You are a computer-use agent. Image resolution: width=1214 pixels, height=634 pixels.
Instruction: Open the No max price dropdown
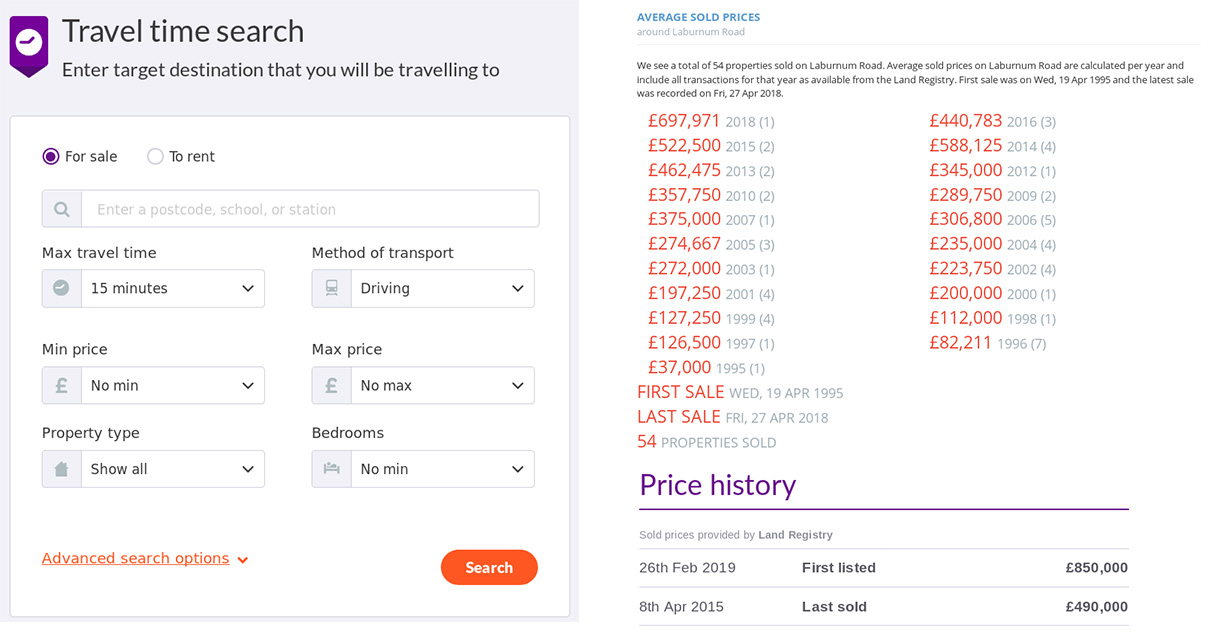[443, 385]
